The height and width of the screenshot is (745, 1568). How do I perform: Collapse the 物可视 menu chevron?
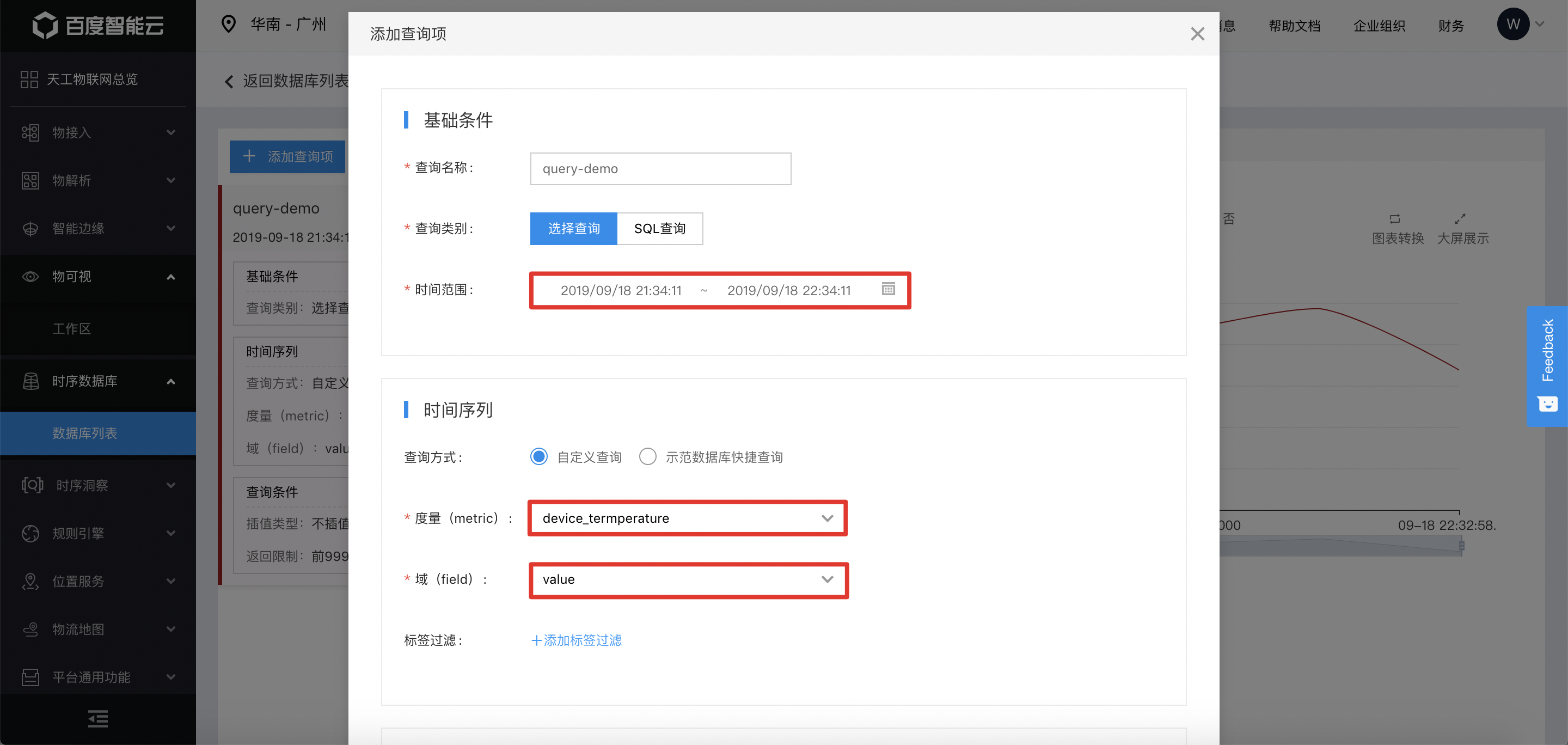pyautogui.click(x=171, y=277)
